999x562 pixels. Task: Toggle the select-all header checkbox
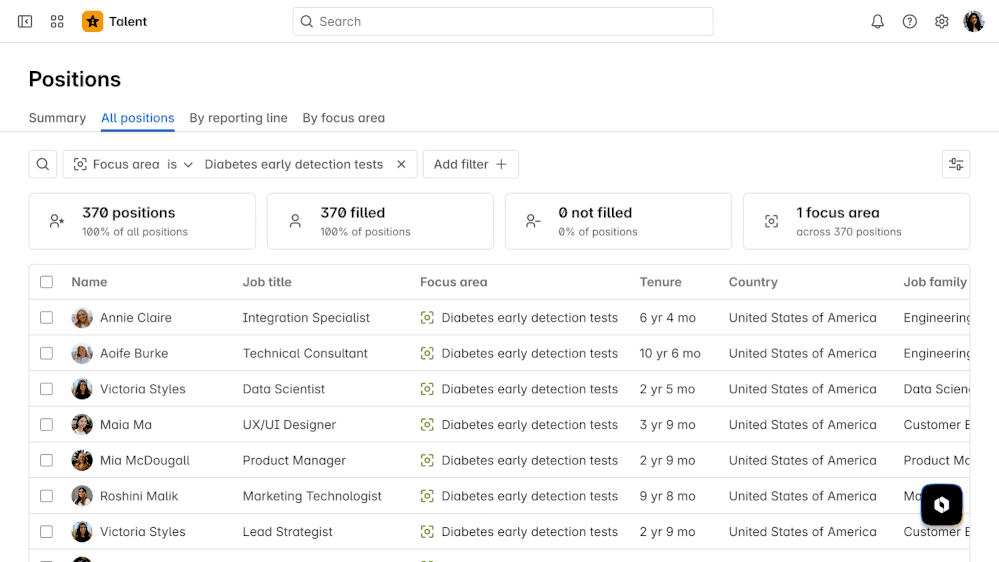click(x=47, y=282)
